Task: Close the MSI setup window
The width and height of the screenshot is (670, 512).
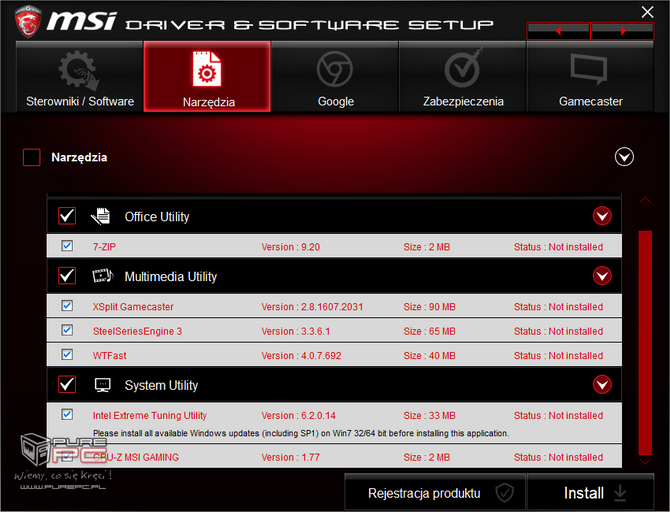Action: 647,12
